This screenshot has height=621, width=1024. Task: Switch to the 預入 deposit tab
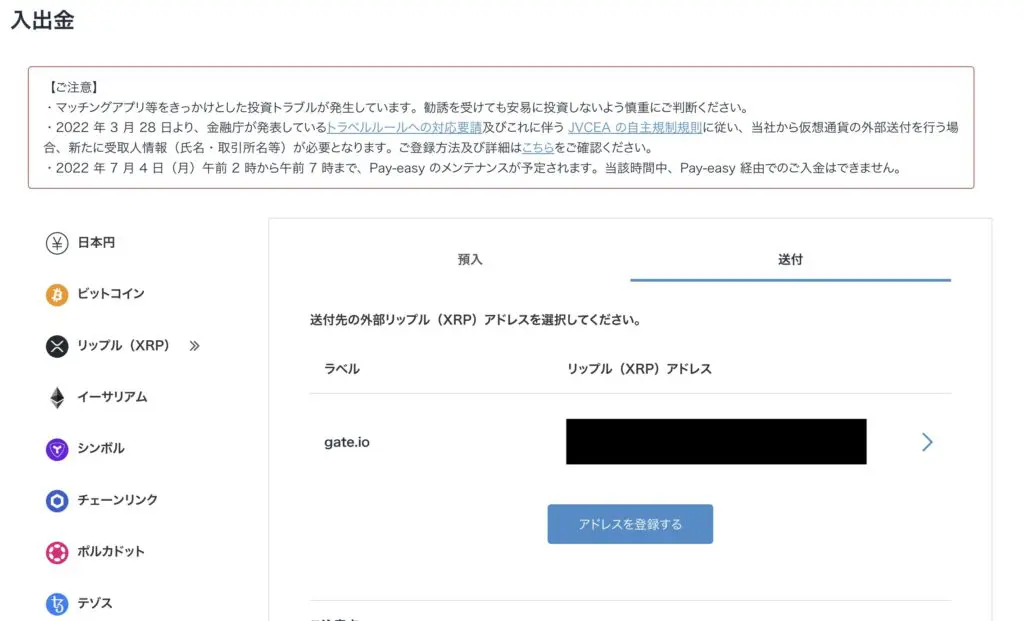[469, 259]
